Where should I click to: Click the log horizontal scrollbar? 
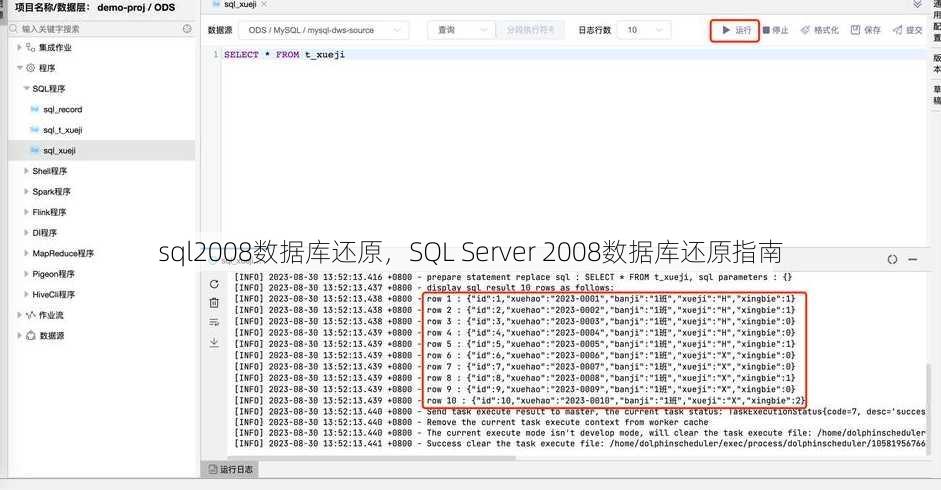pyautogui.click(x=371, y=458)
